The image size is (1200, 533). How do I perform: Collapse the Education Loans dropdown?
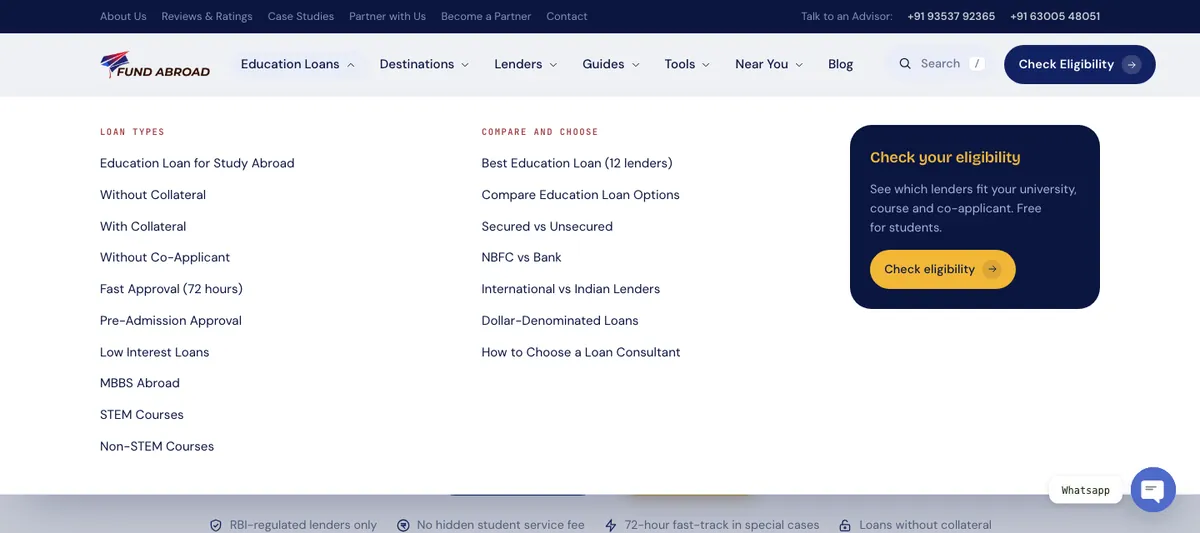298,64
